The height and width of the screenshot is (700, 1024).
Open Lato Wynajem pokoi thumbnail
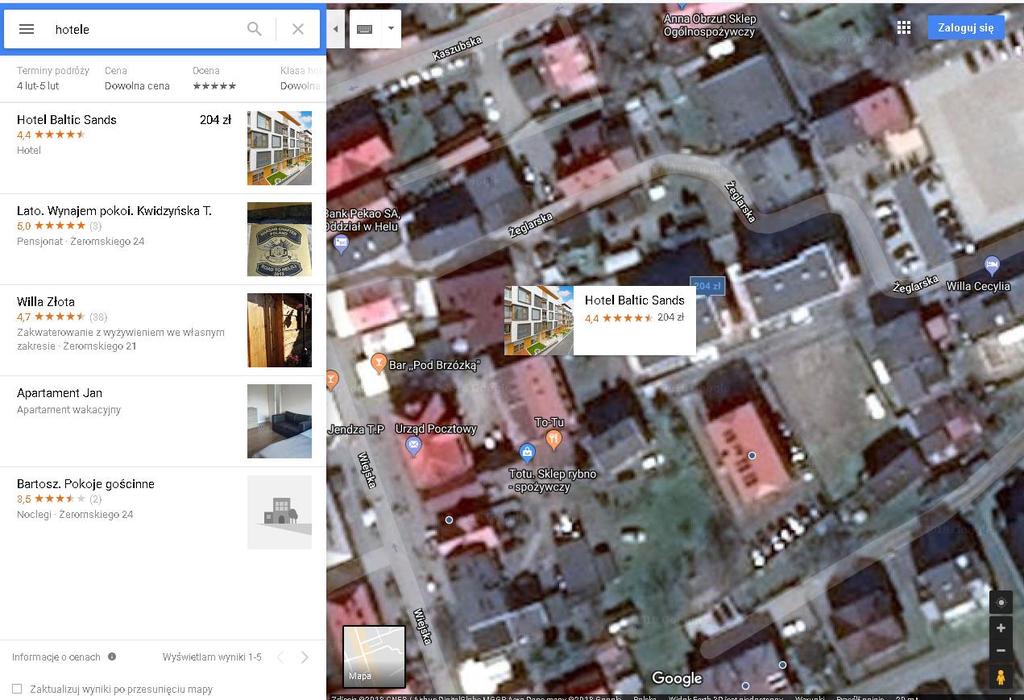pos(280,239)
